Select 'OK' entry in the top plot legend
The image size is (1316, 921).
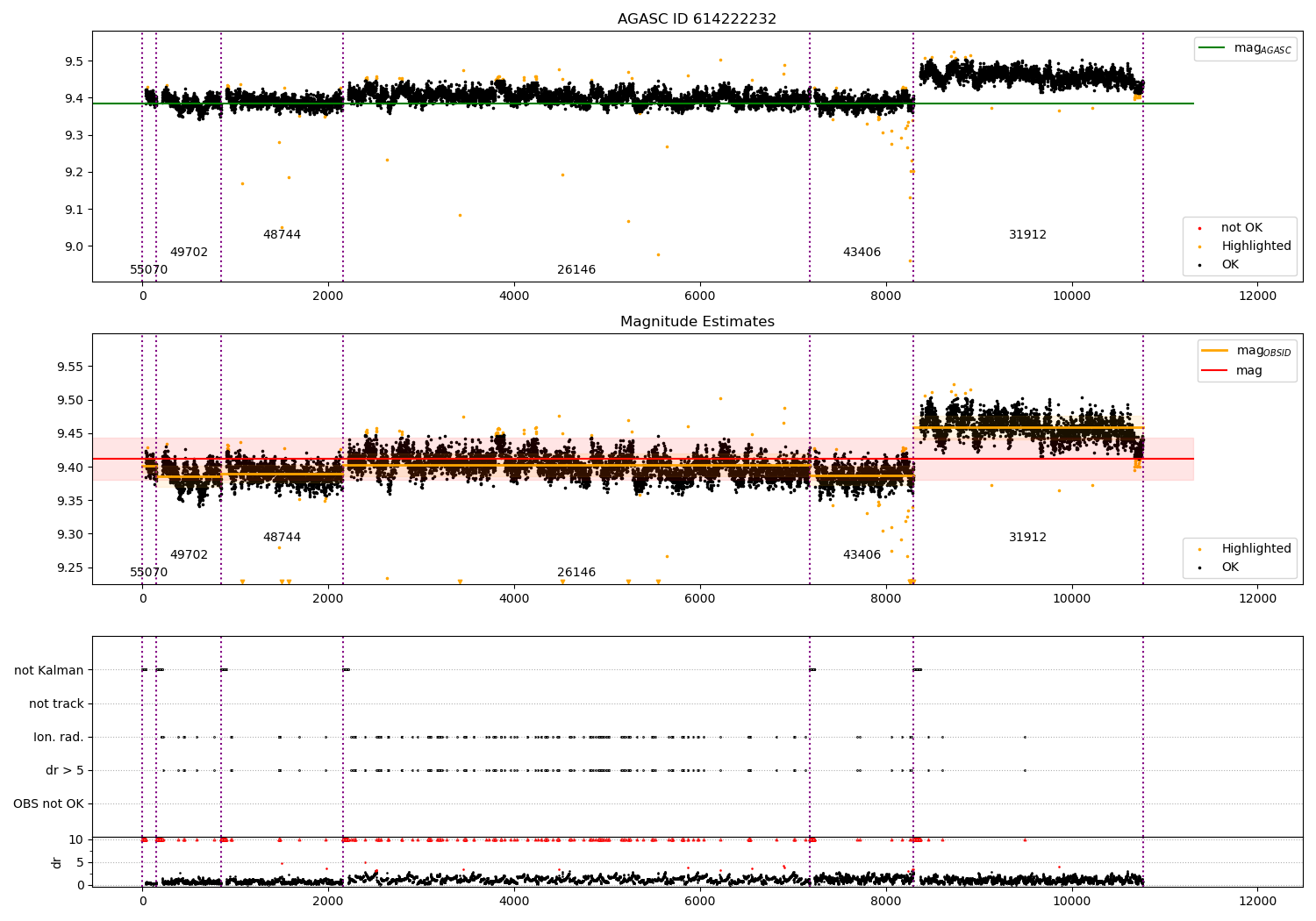(x=1230, y=264)
